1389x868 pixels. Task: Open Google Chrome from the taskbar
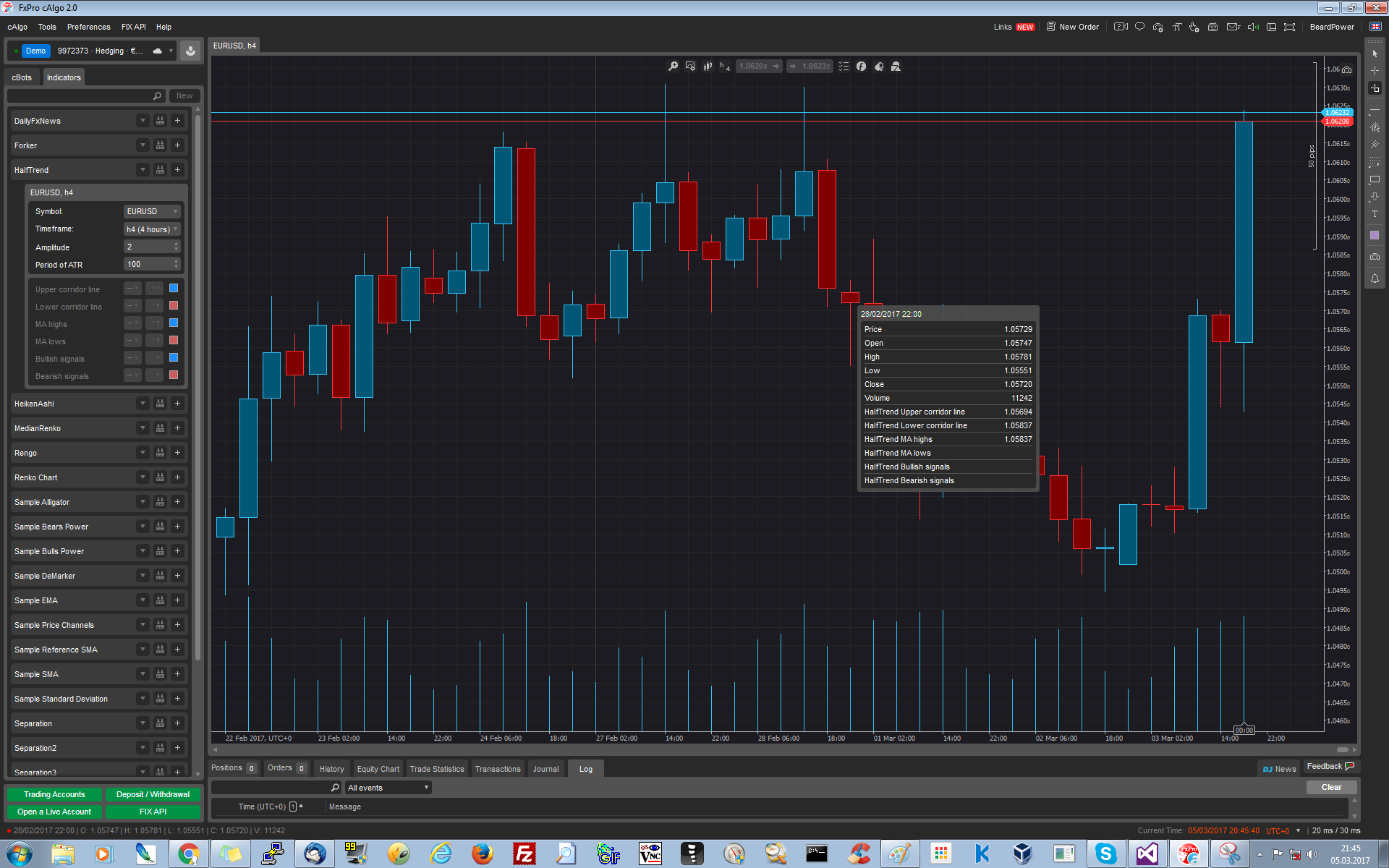coord(188,854)
